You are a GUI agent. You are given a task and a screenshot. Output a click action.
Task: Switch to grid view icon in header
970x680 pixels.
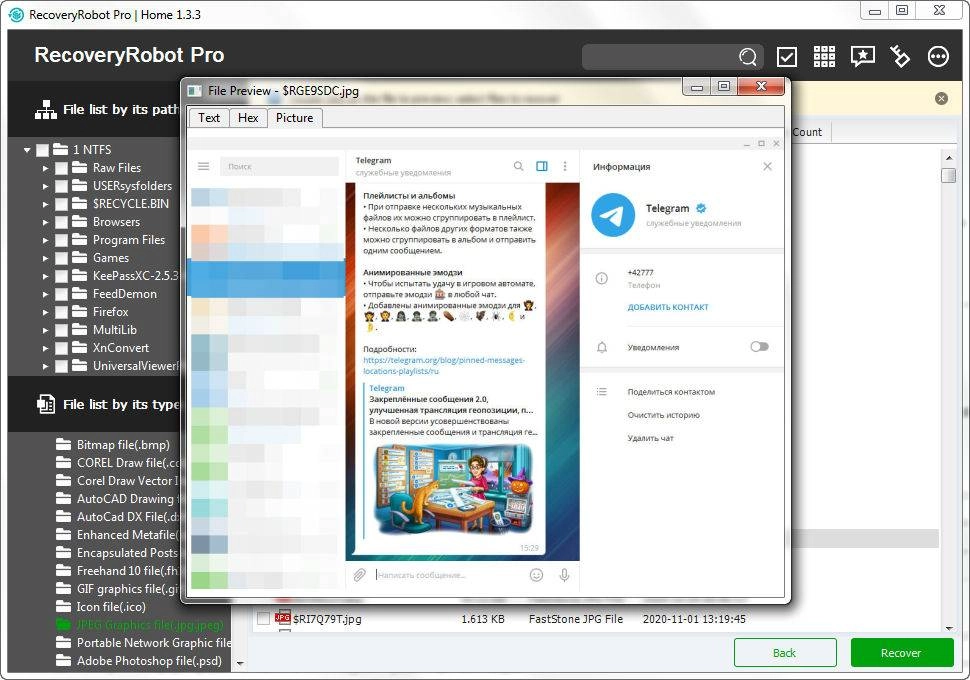pyautogui.click(x=824, y=56)
